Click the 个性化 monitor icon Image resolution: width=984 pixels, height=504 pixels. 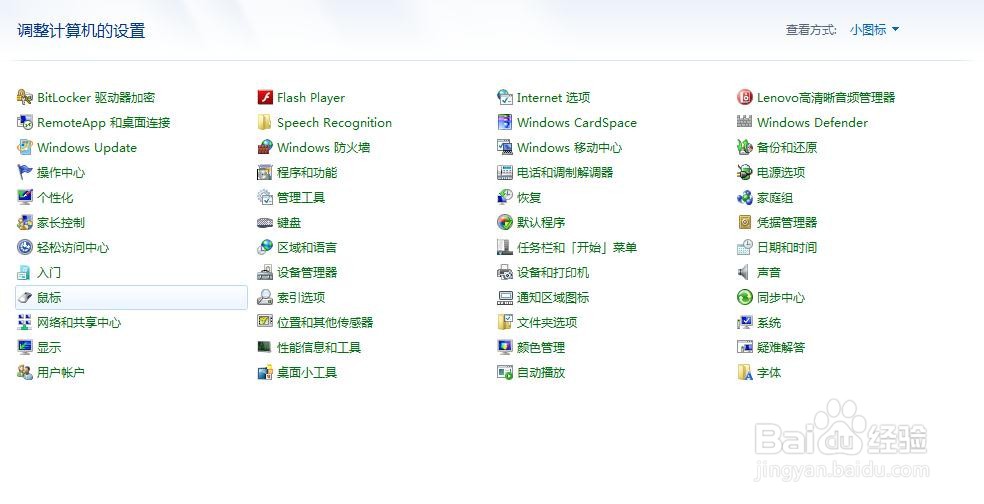(24, 197)
